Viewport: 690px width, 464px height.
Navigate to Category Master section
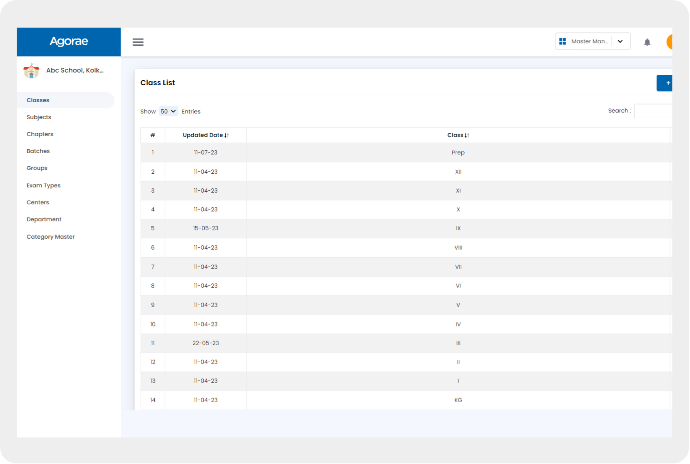point(50,237)
